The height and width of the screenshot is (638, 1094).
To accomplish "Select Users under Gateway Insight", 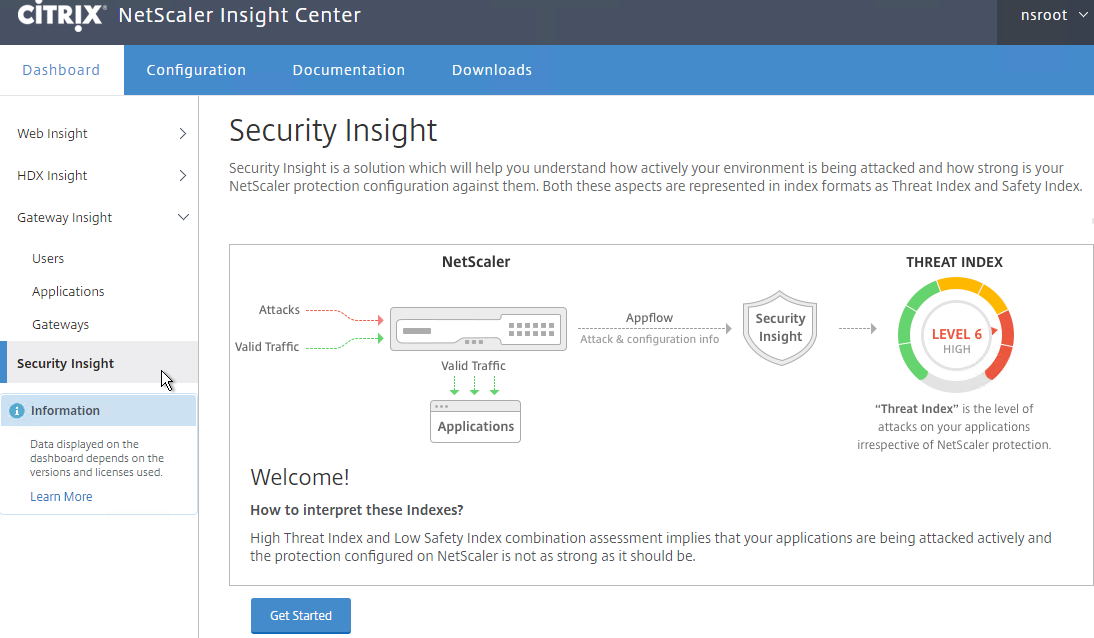I will click(47, 258).
